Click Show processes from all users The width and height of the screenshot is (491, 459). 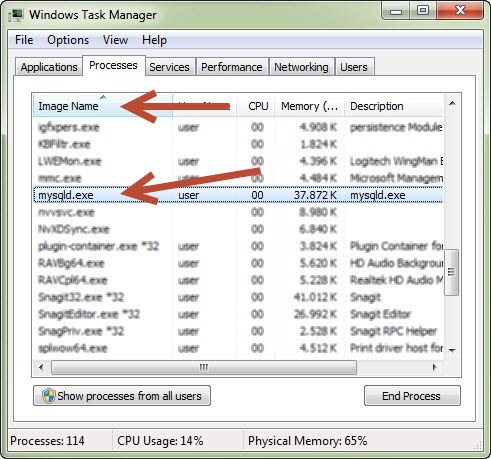(x=122, y=396)
